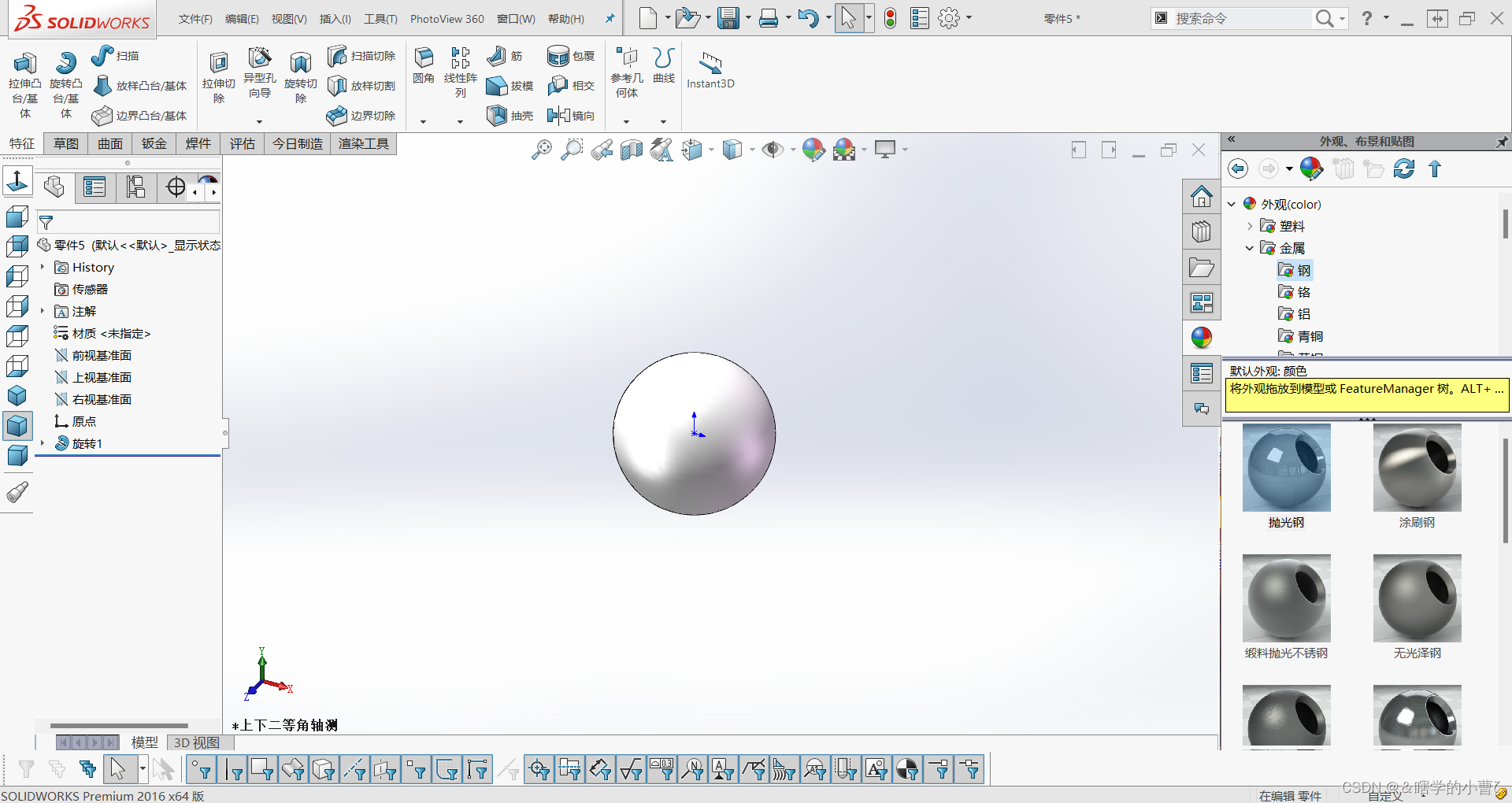
Task: Select the 旋转切除 revolved cut tool
Action: (x=300, y=77)
